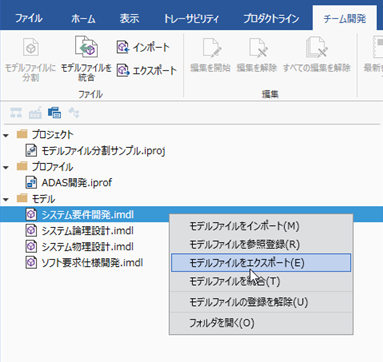Choose フォルダを開く(O) from context menu
The width and height of the screenshot is (383, 362).
pos(261,323)
